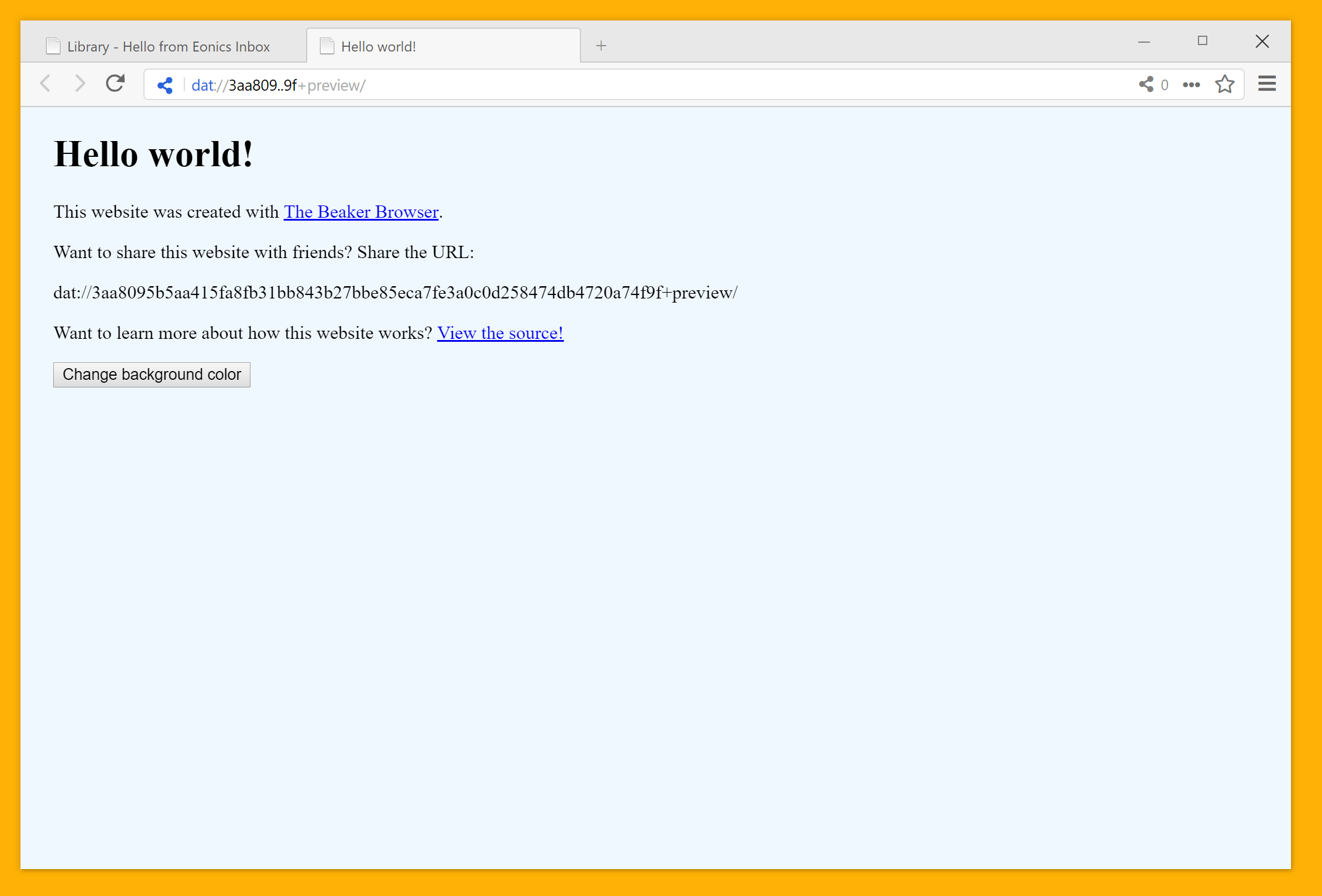Select the share icon in the address bar

coord(164,84)
